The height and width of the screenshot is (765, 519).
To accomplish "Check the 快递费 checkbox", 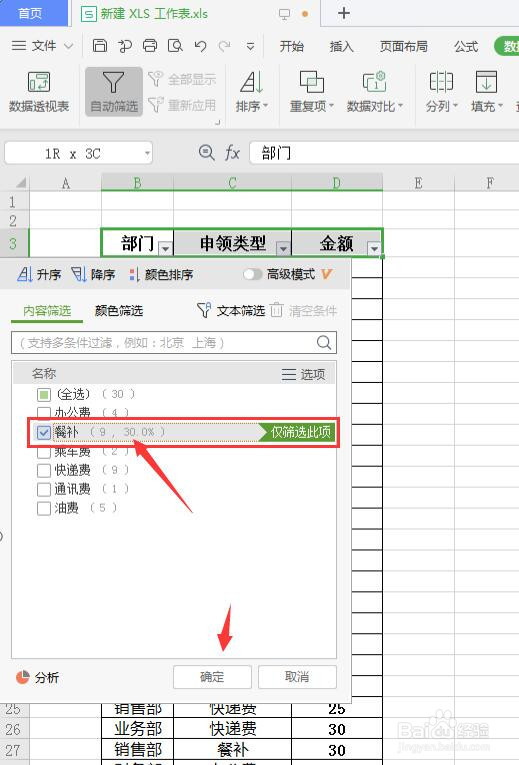I will (44, 470).
